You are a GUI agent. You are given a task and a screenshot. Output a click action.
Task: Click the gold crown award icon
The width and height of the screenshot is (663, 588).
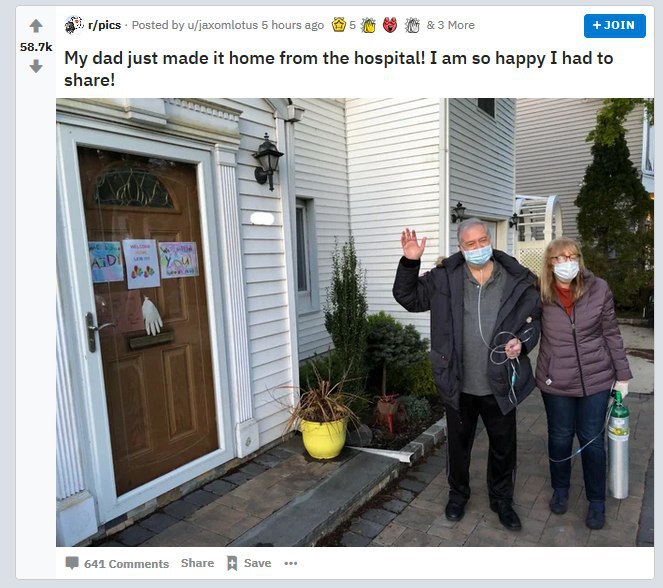[x=339, y=25]
